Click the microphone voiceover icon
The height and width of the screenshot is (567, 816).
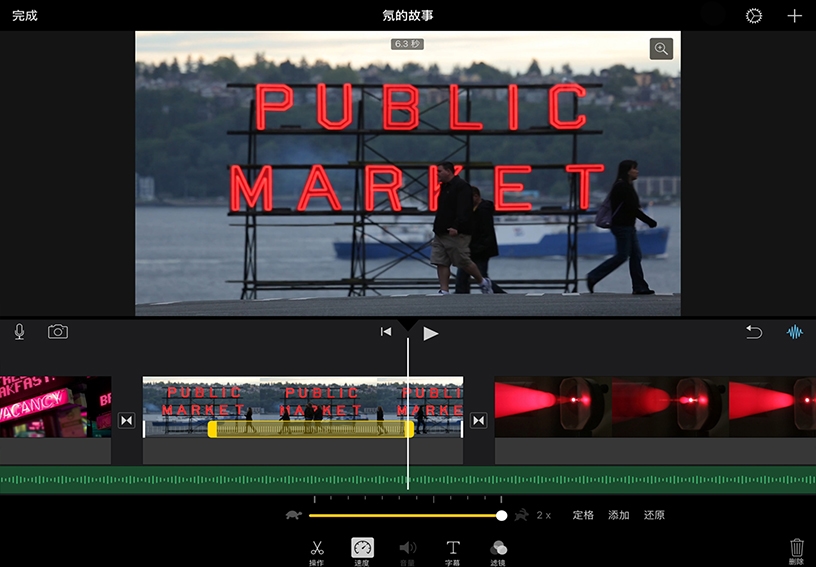tap(20, 332)
